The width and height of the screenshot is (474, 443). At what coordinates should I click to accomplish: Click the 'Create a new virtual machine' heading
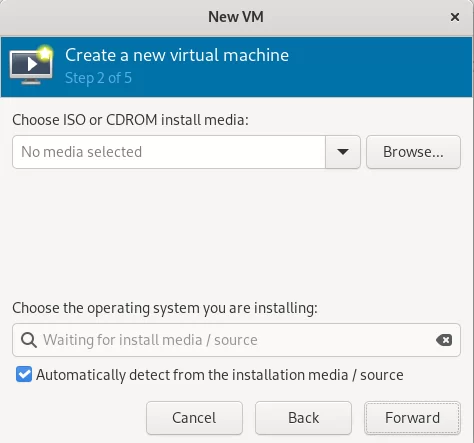click(177, 55)
